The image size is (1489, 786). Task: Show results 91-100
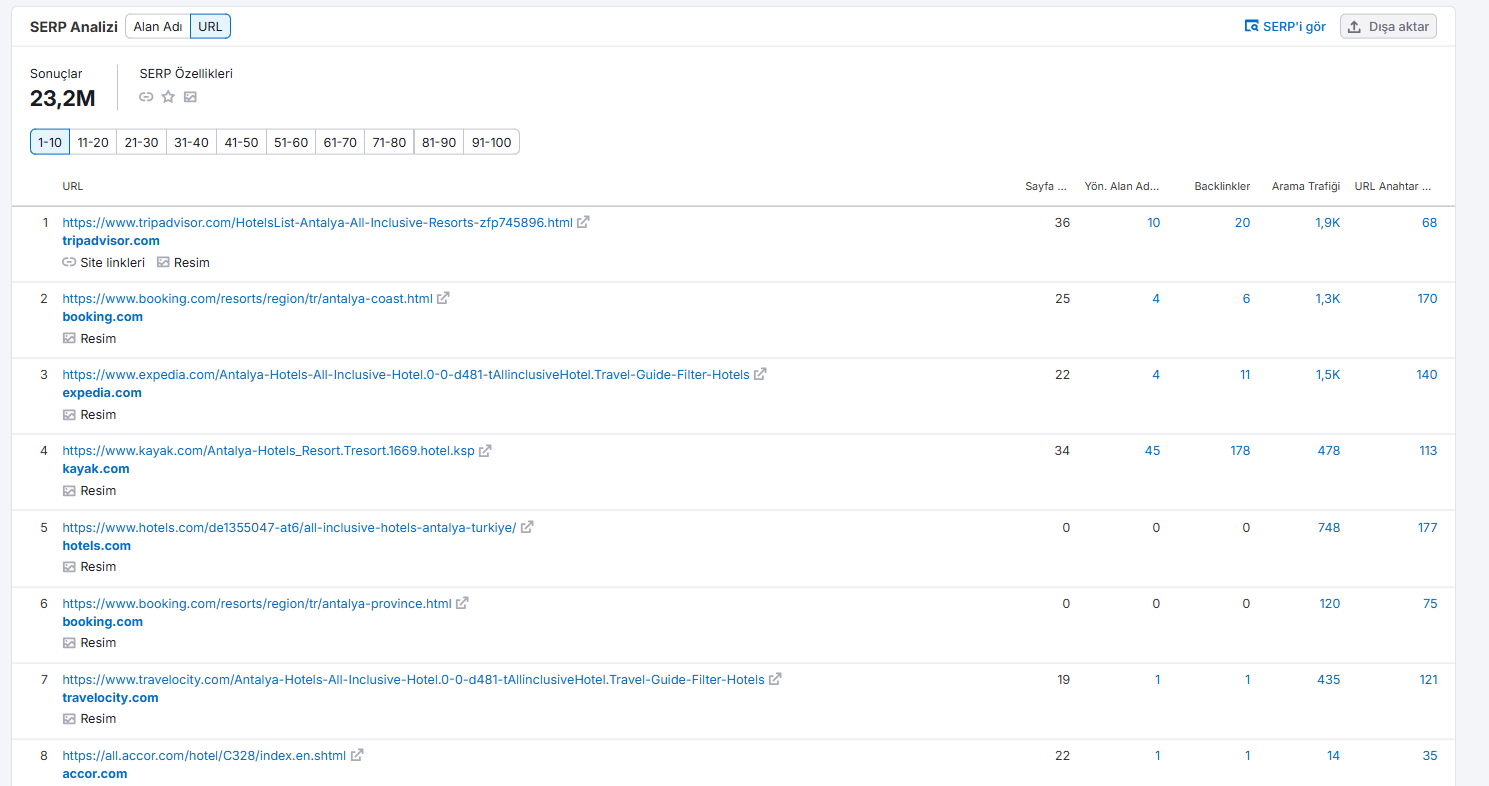click(491, 142)
